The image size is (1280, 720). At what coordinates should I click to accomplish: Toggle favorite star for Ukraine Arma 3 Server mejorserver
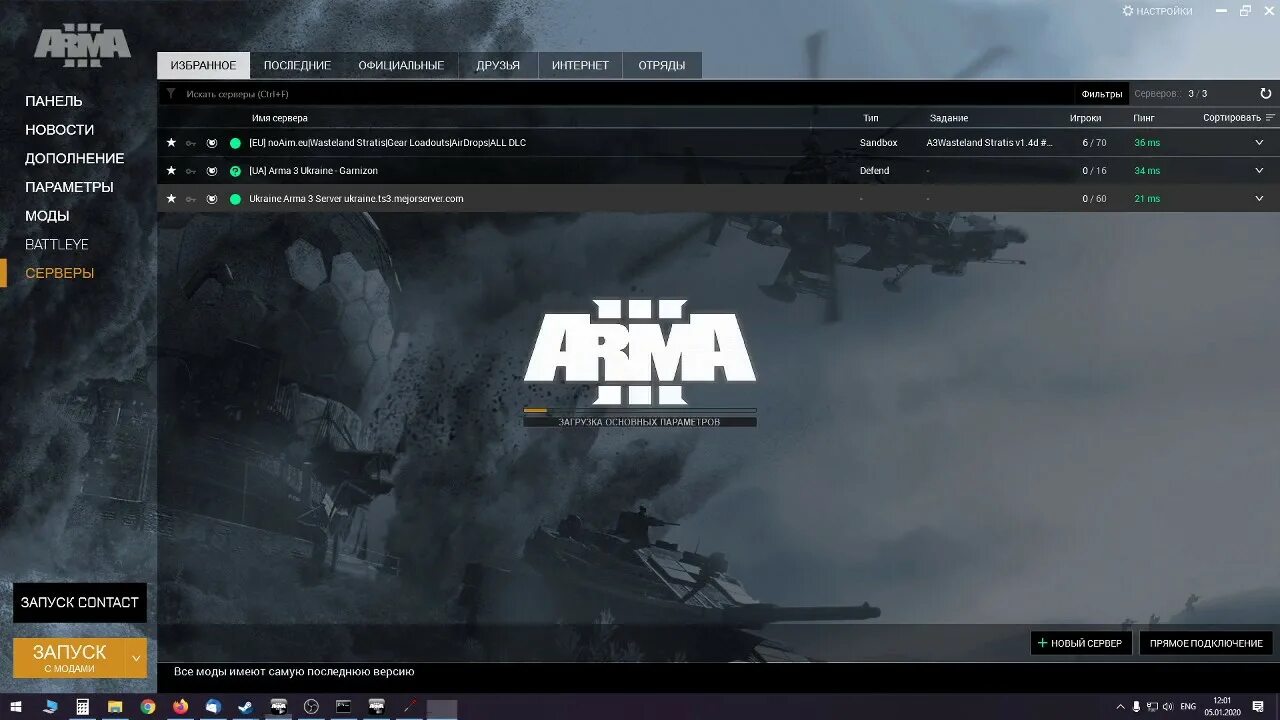(171, 199)
